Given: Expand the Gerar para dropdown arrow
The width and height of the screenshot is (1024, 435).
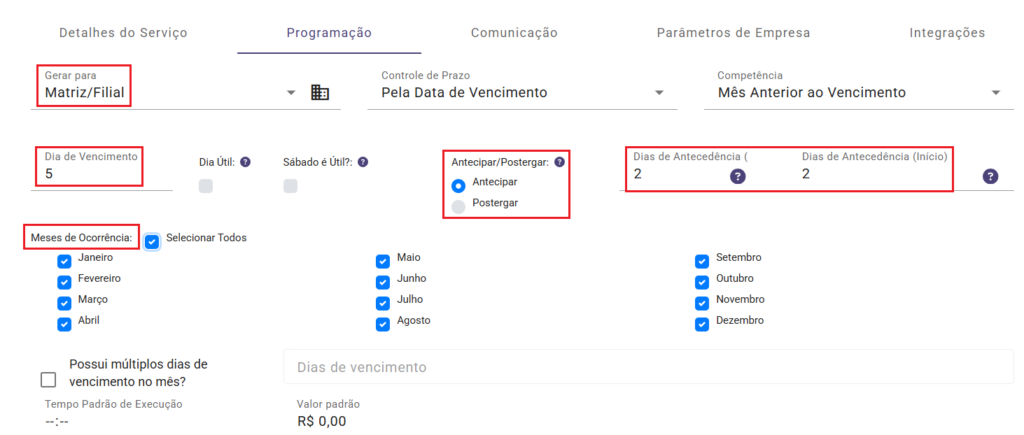Looking at the screenshot, I should pyautogui.click(x=291, y=93).
